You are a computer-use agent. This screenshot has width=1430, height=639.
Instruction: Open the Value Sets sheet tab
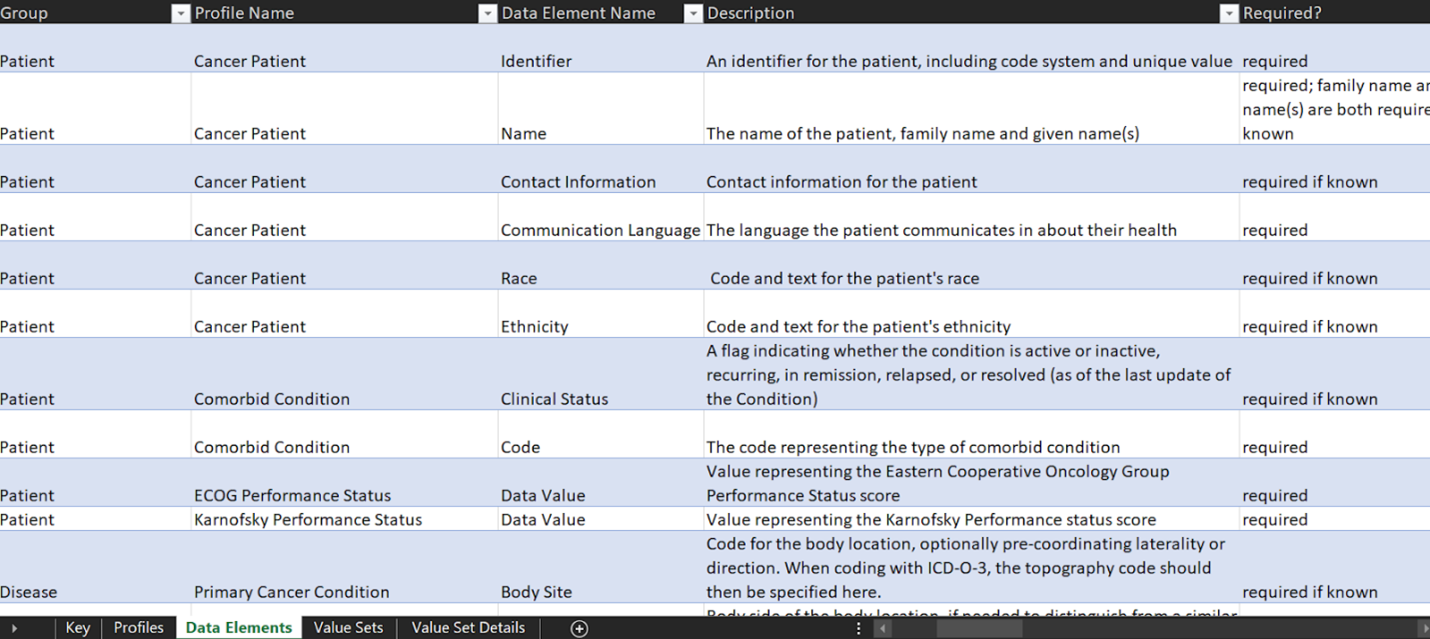click(x=348, y=628)
